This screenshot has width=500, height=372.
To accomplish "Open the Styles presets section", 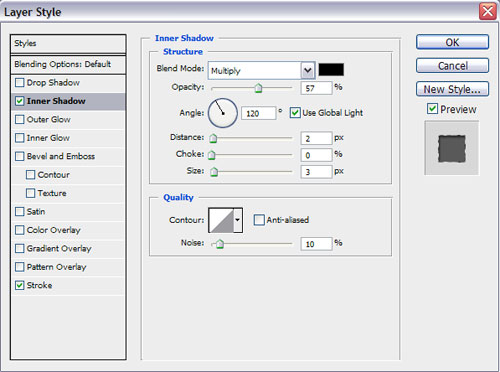I will pos(68,43).
